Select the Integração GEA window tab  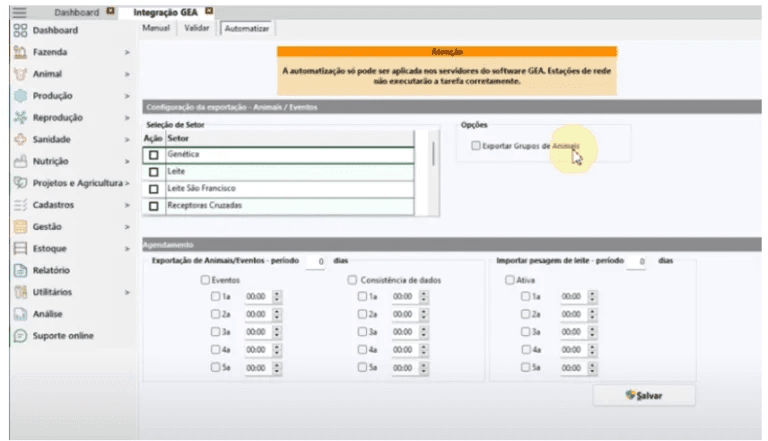pyautogui.click(x=166, y=12)
